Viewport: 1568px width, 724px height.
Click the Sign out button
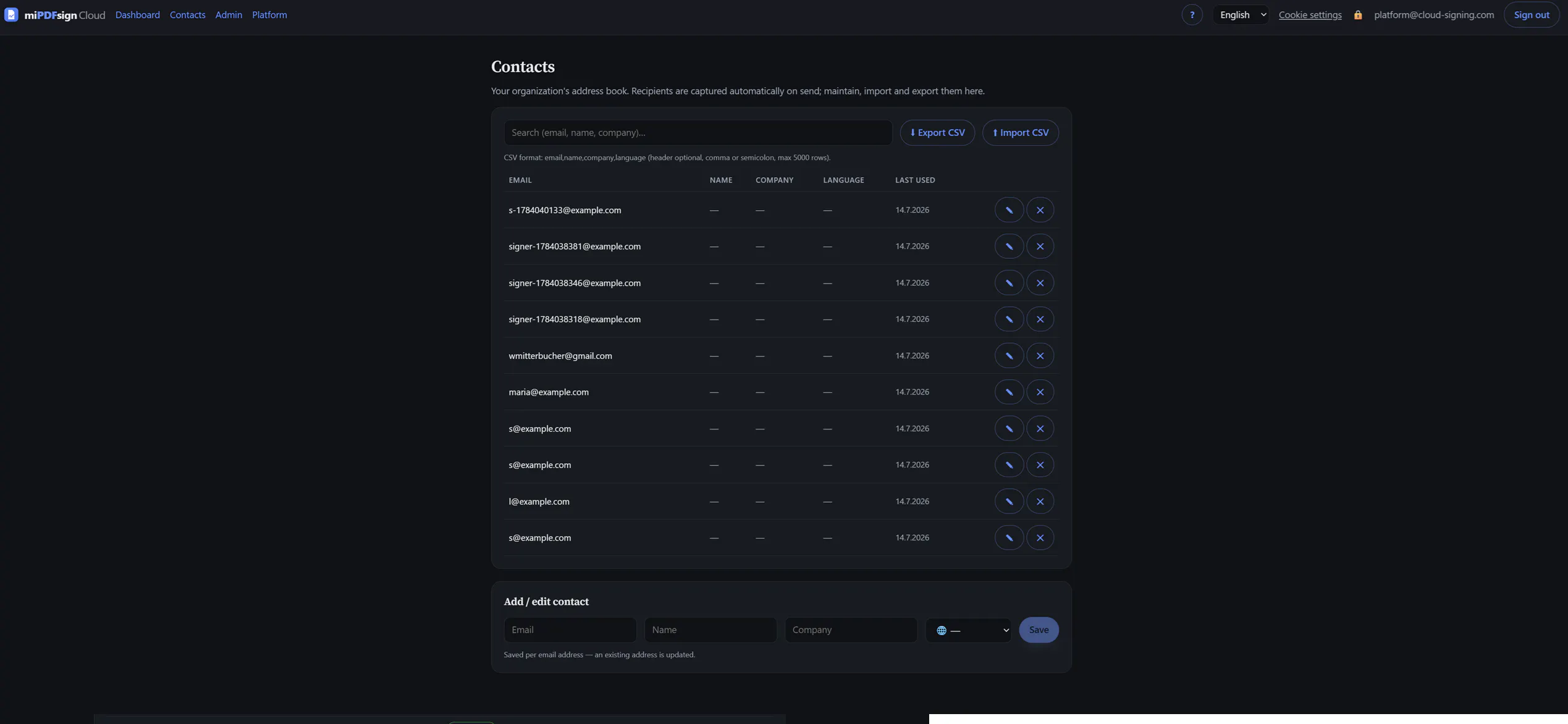coord(1531,15)
